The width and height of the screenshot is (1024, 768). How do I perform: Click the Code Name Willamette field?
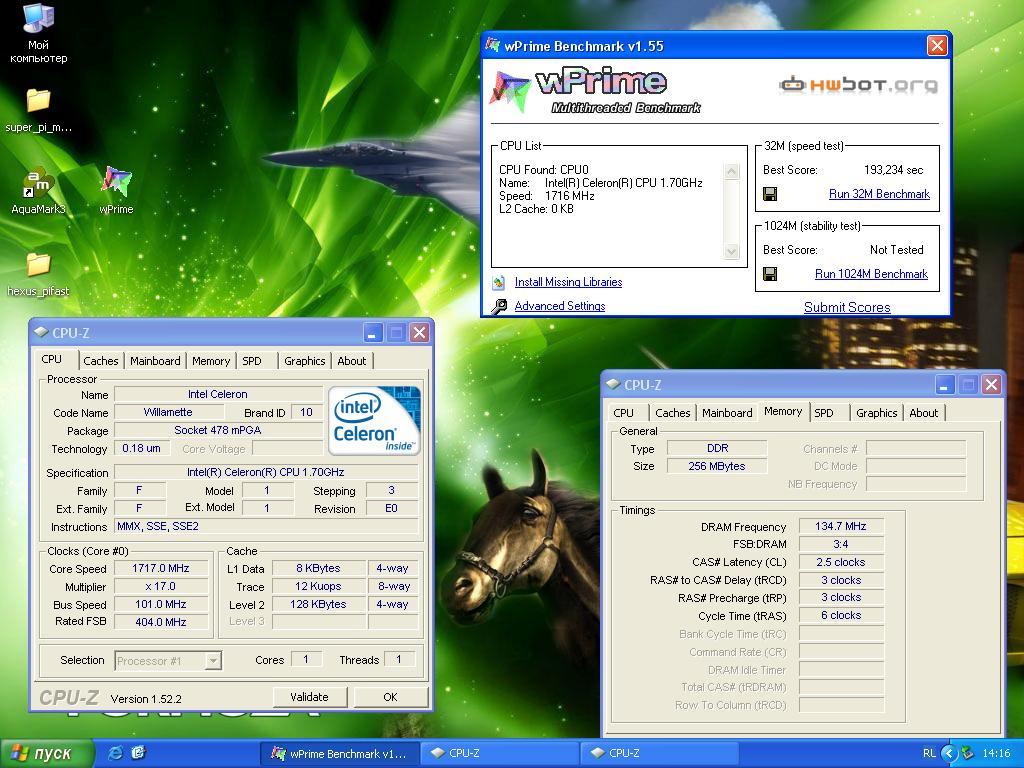[x=168, y=412]
